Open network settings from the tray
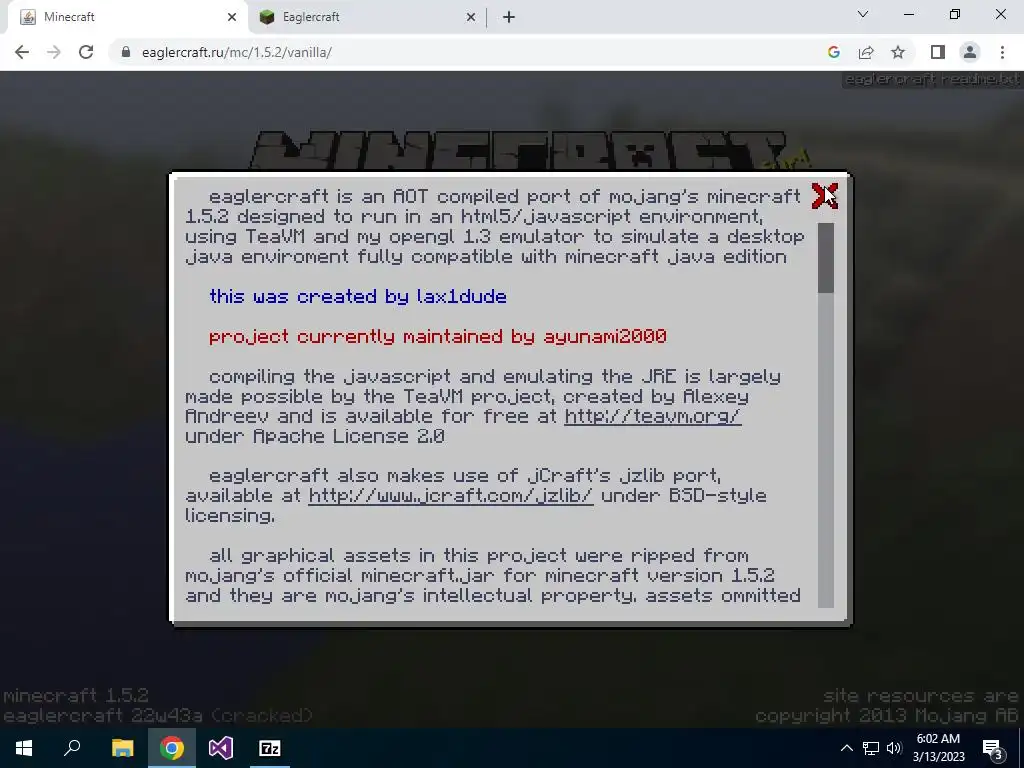 [871, 748]
